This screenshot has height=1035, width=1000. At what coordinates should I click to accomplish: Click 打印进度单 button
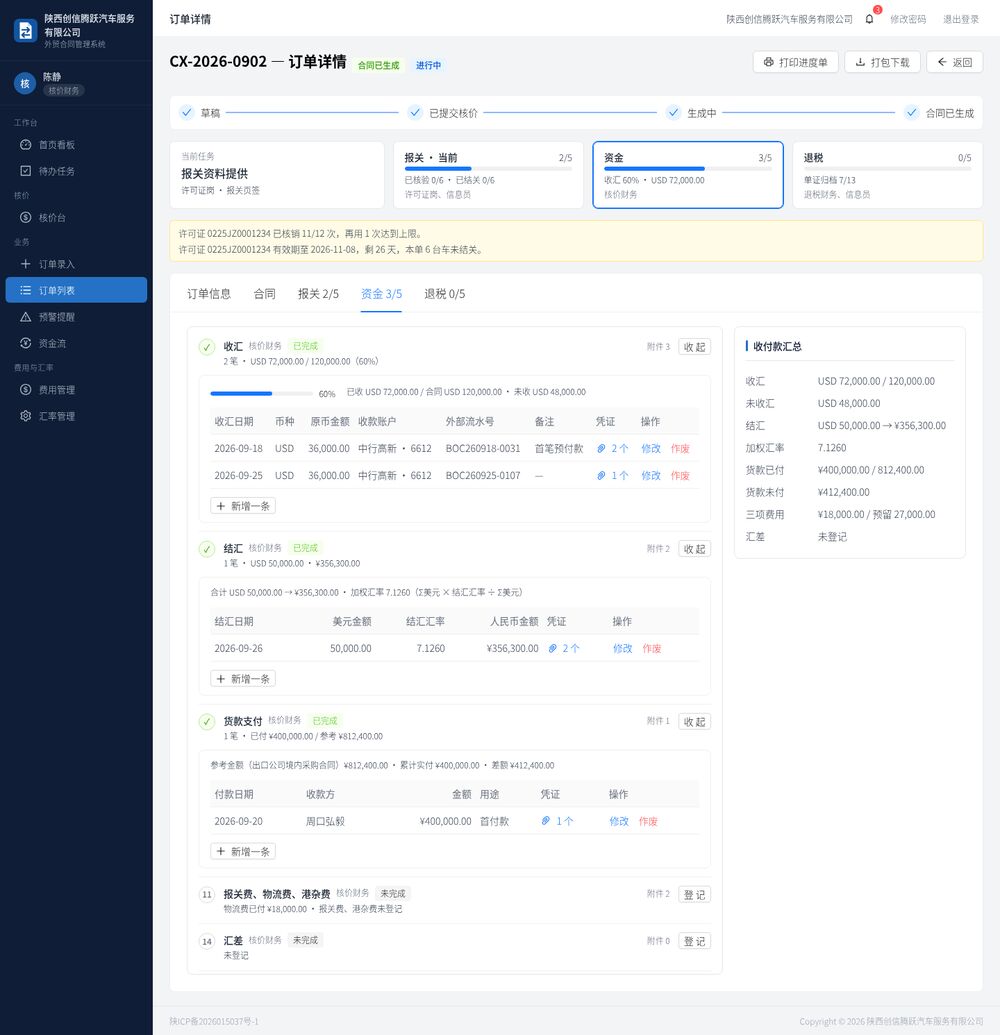(795, 62)
